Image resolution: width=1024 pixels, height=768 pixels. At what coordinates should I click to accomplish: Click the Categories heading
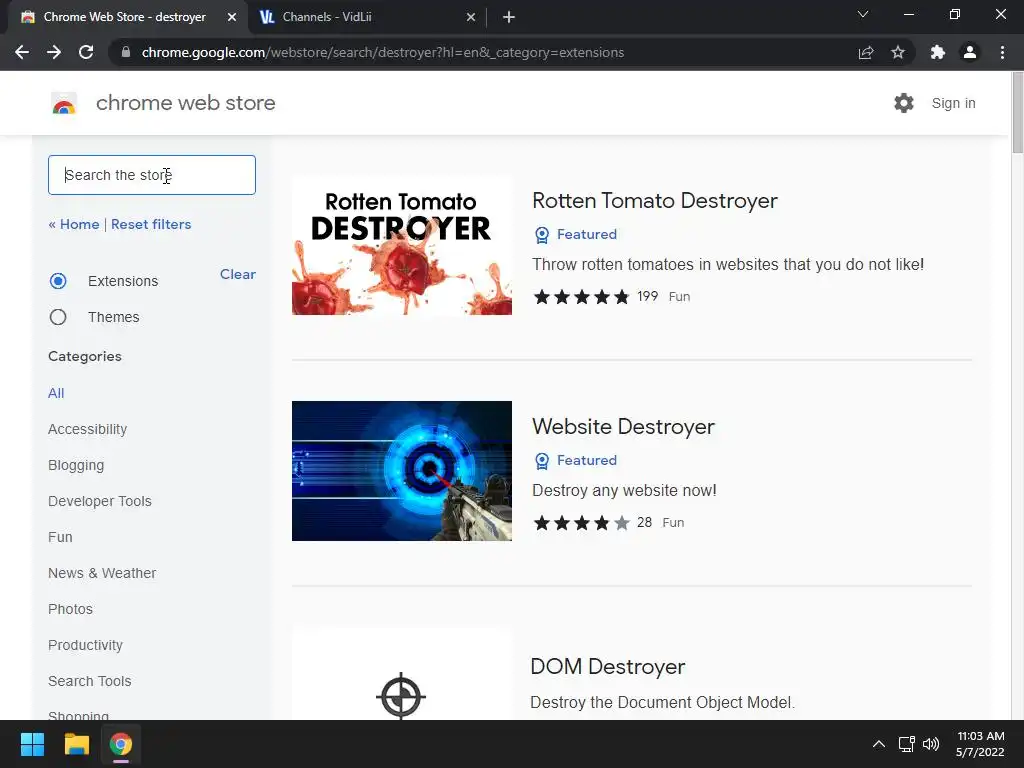[85, 357]
